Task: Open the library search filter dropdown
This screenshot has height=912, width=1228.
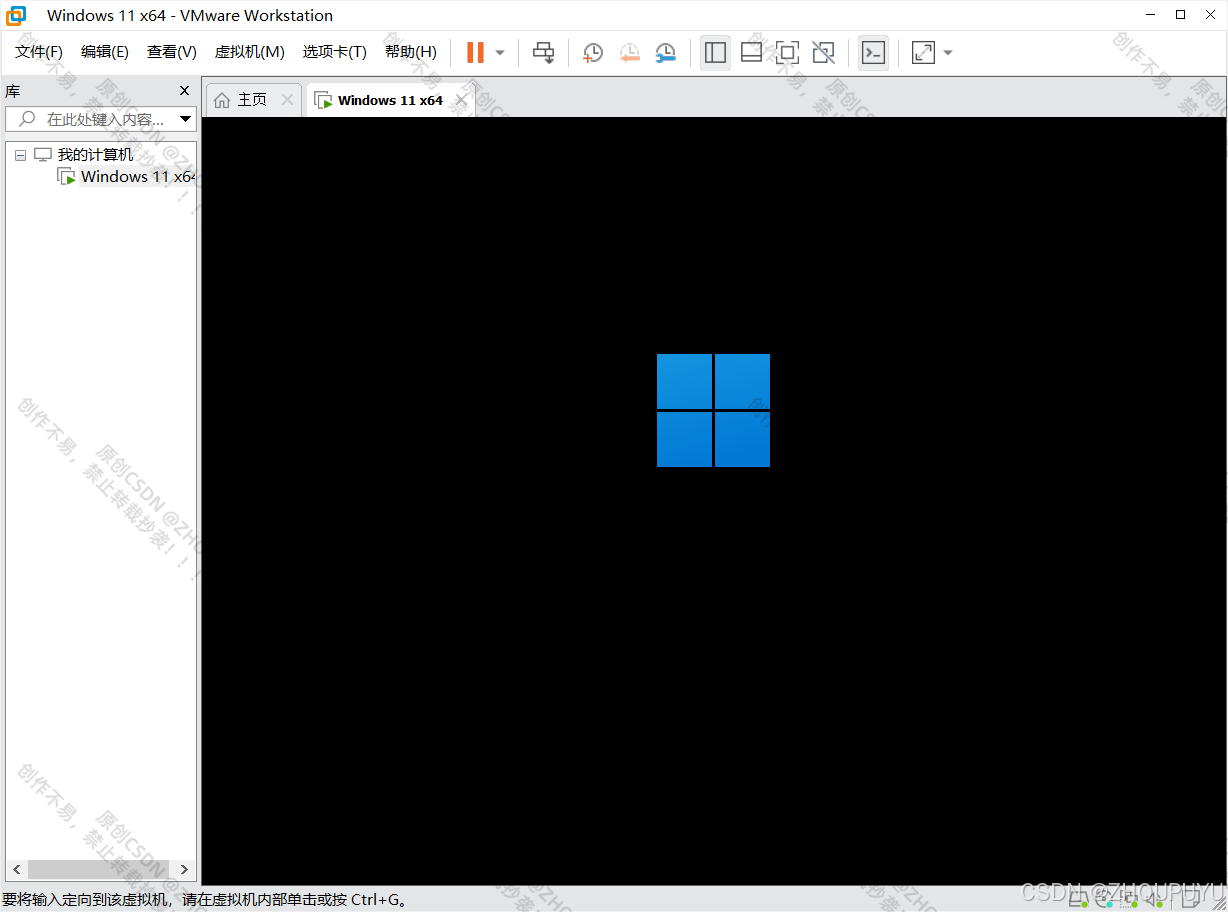Action: tap(186, 119)
